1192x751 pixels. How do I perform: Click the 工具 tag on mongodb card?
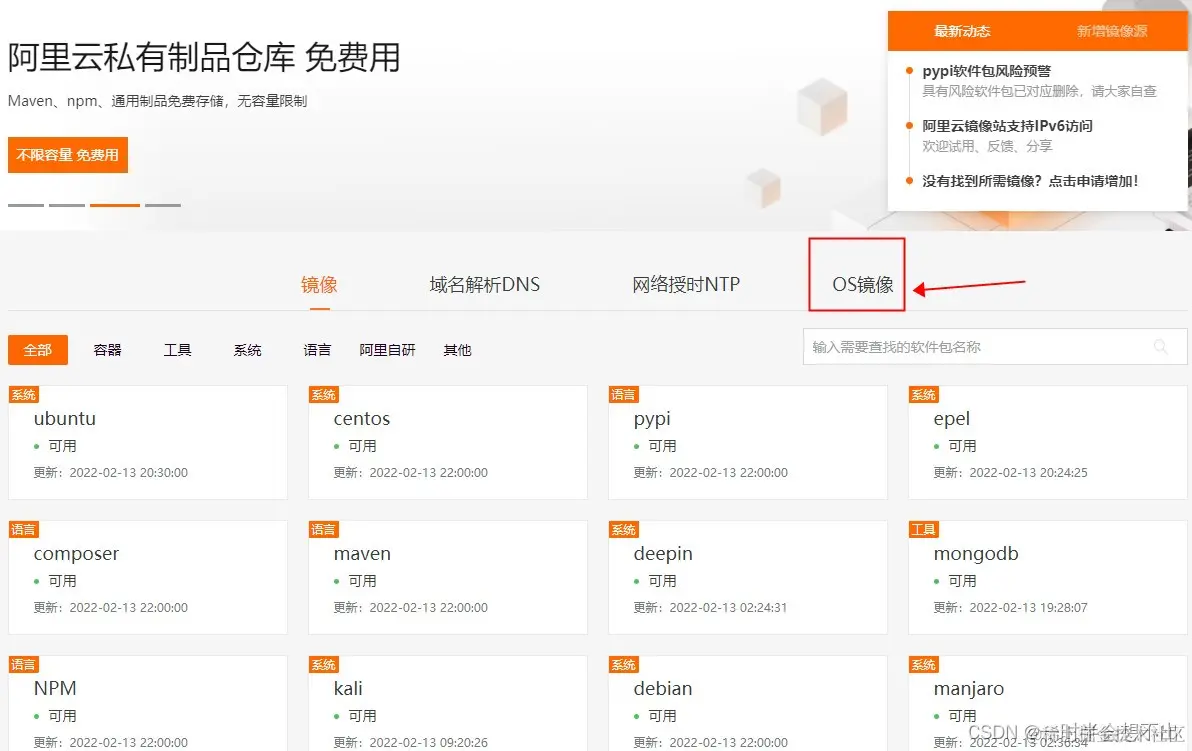point(924,530)
